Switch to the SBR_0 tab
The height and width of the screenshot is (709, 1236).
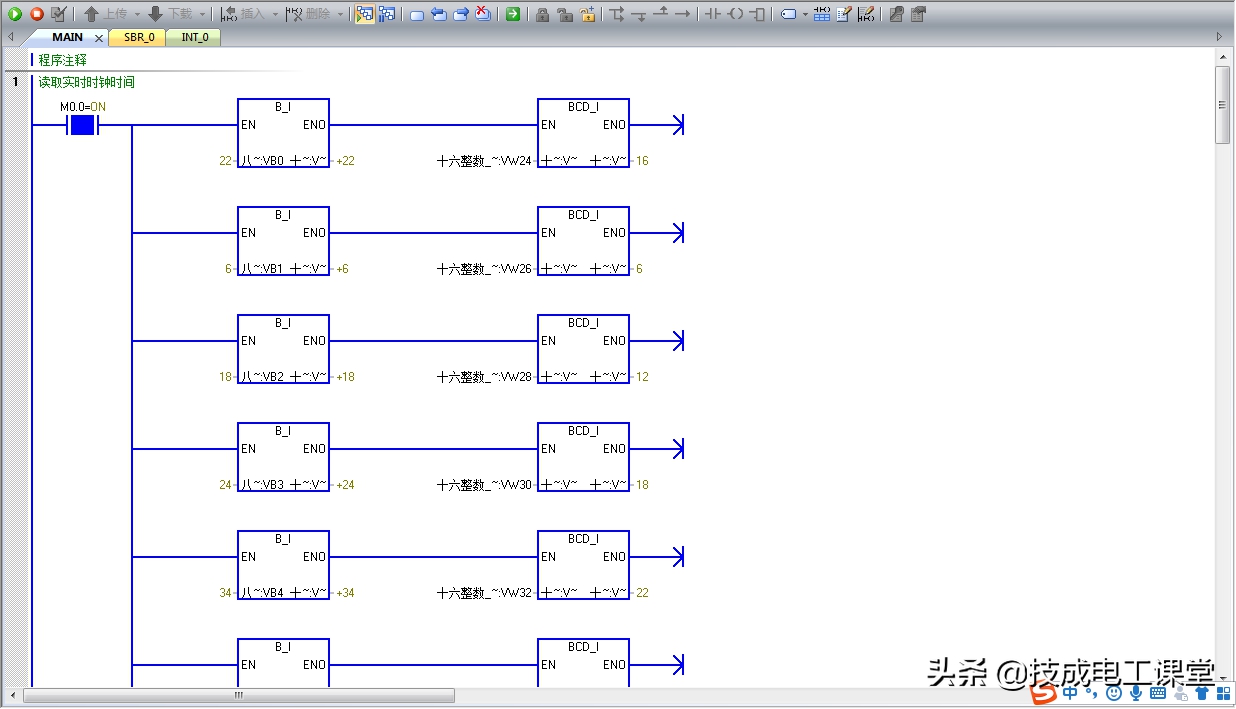pyautogui.click(x=139, y=37)
